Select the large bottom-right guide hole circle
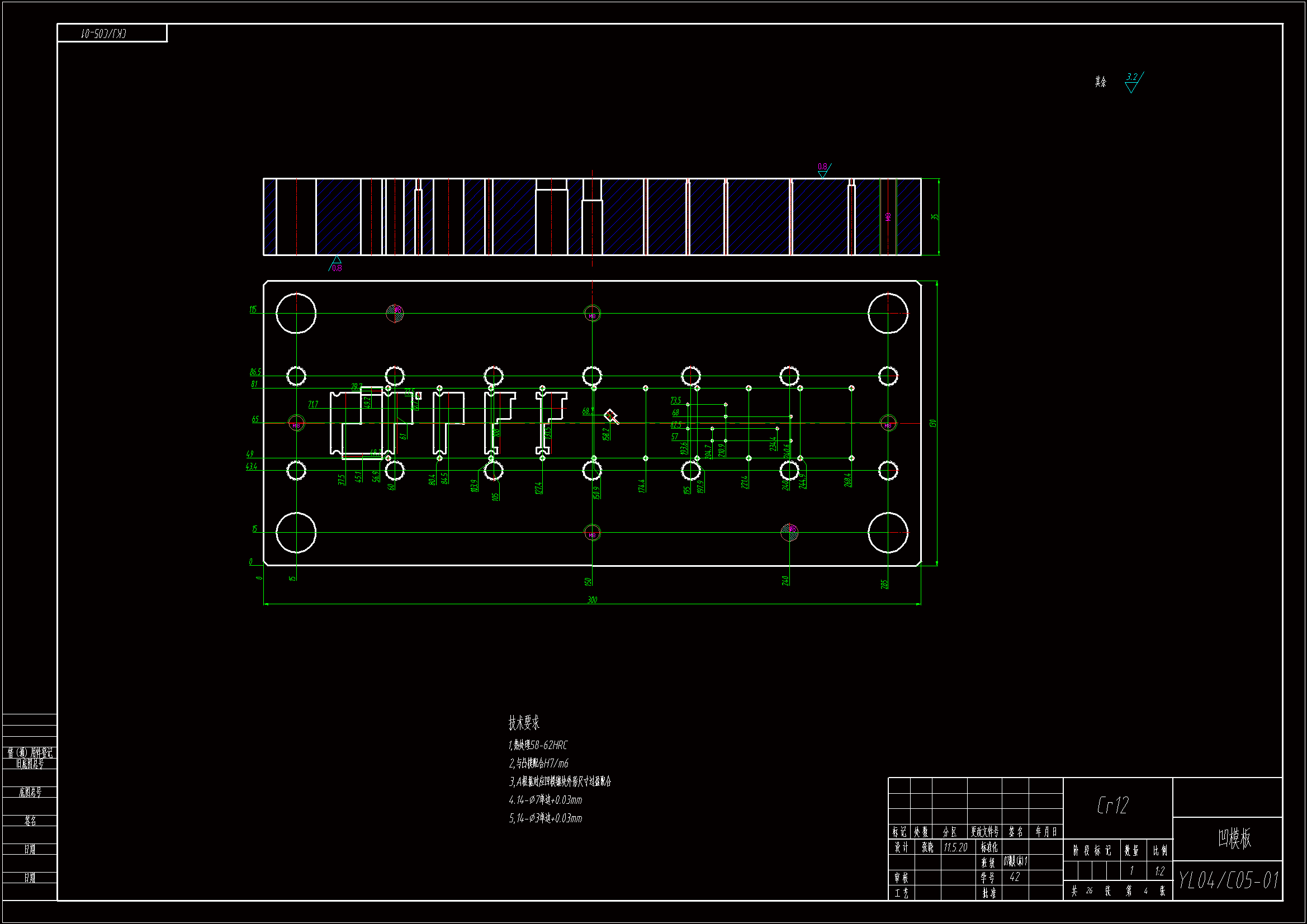The height and width of the screenshot is (924, 1307). coord(888,532)
